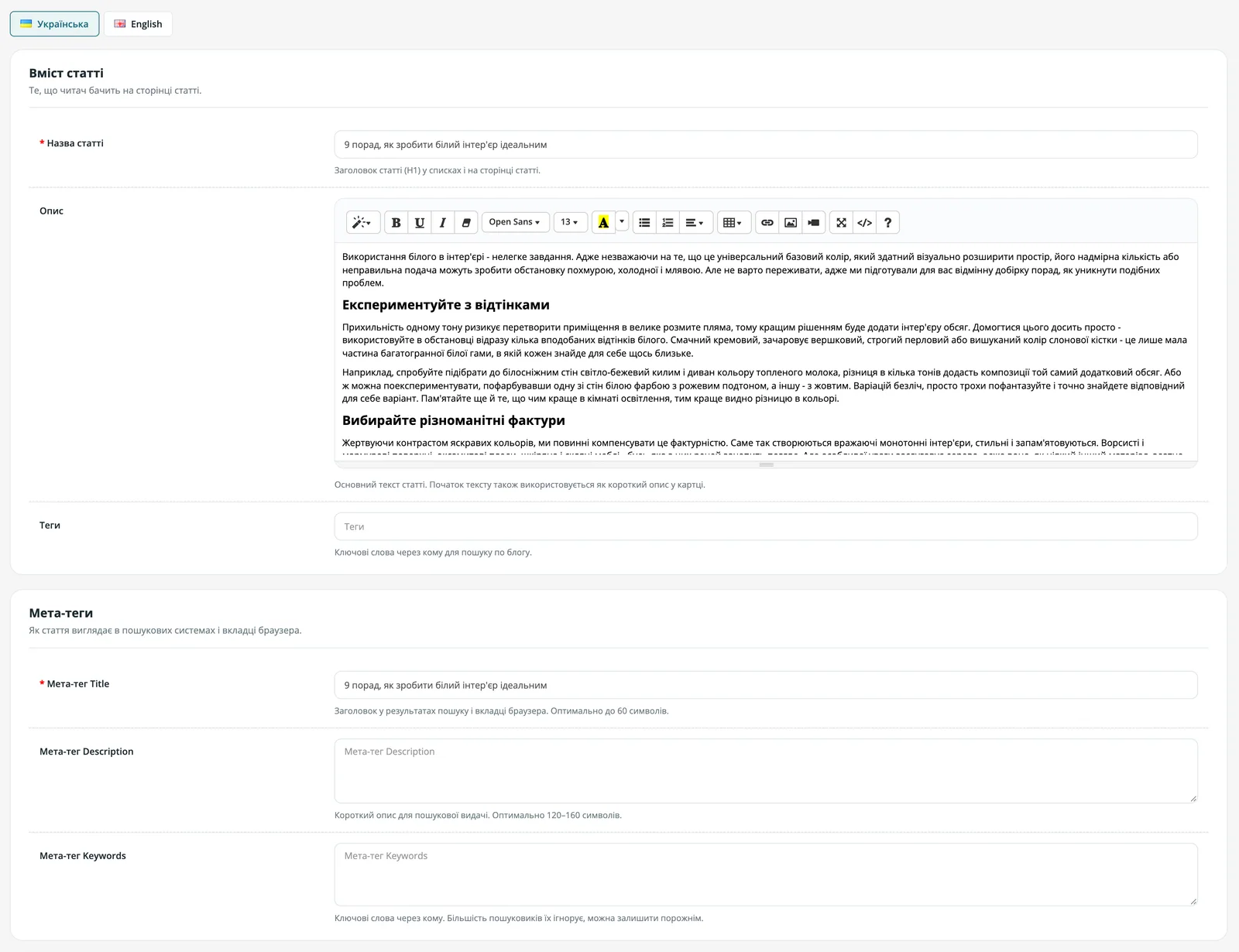This screenshot has width=1239, height=952.
Task: Insert an ordered numbered list
Action: pyautogui.click(x=668, y=223)
